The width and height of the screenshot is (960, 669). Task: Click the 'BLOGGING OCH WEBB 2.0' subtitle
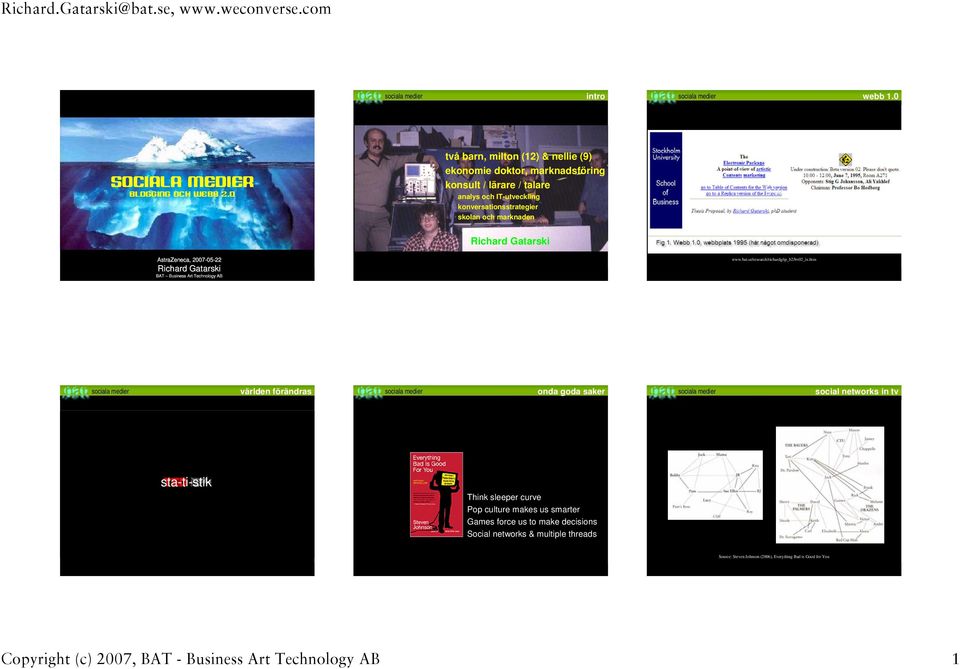[x=182, y=194]
